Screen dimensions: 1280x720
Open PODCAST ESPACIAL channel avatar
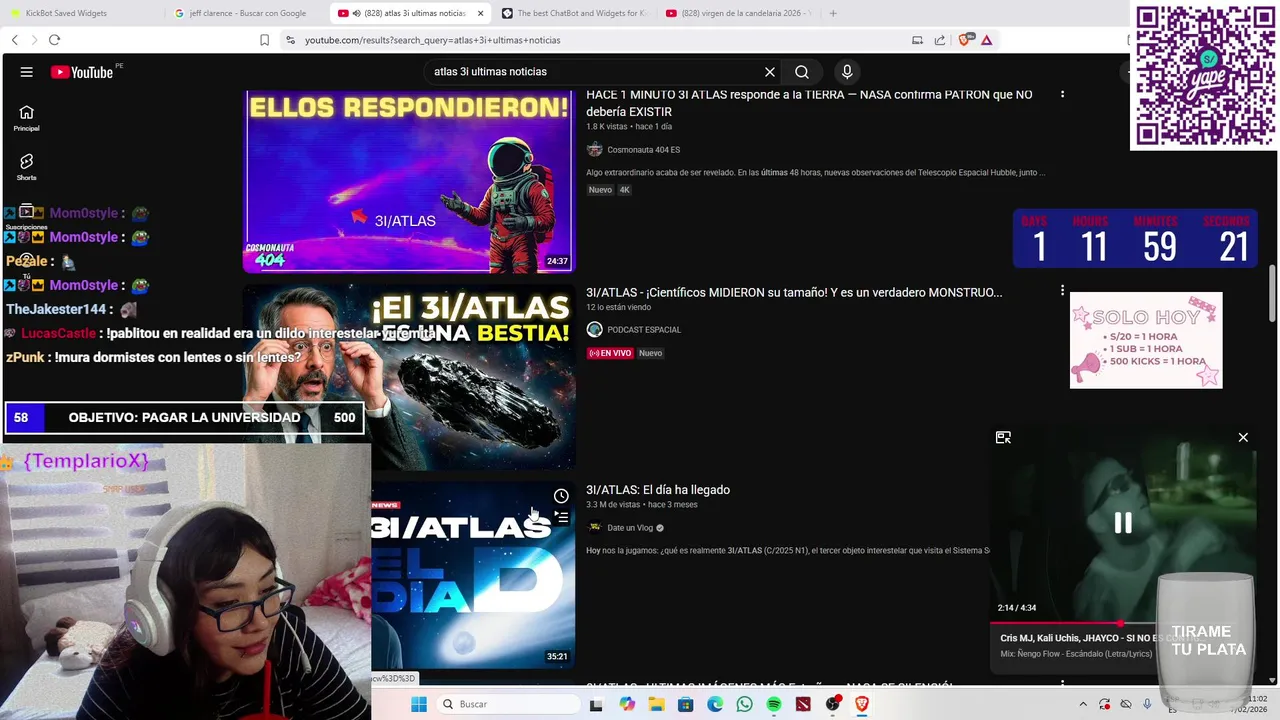coord(594,329)
